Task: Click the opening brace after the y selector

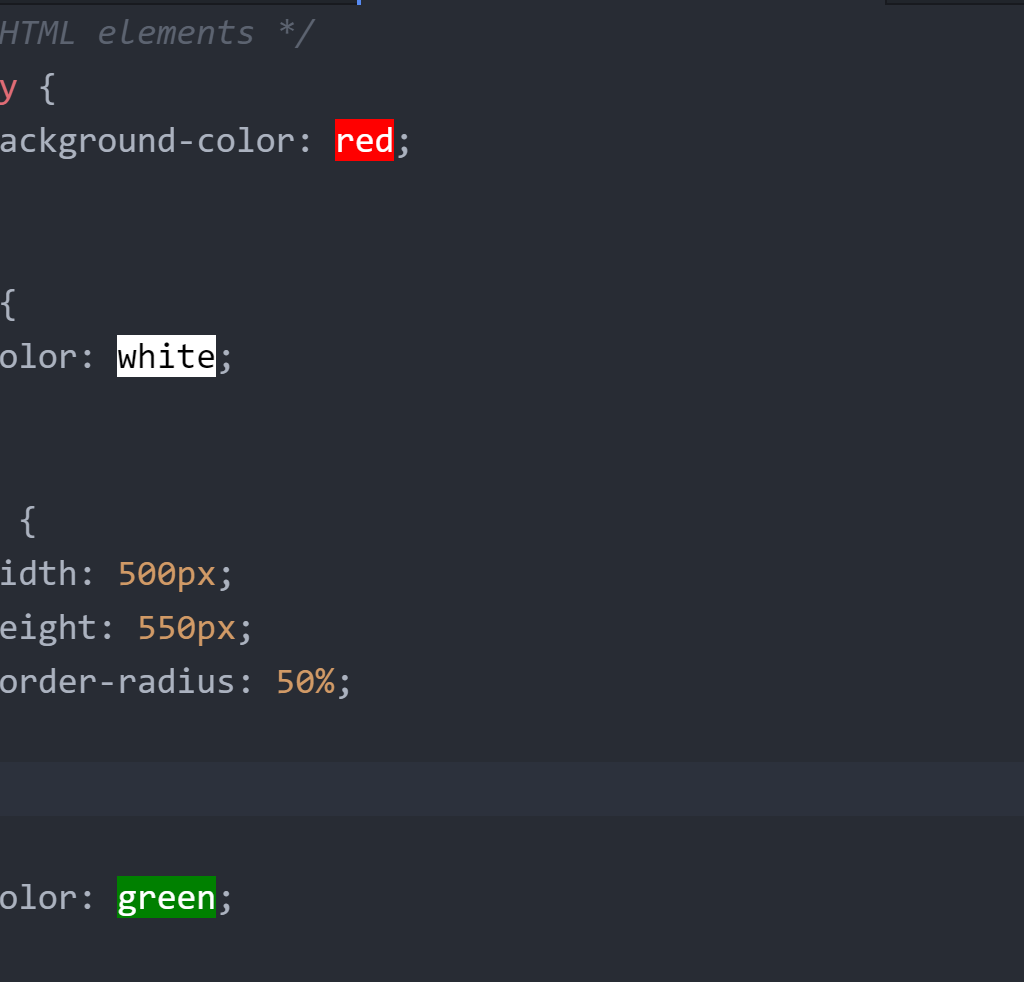Action: tap(47, 88)
